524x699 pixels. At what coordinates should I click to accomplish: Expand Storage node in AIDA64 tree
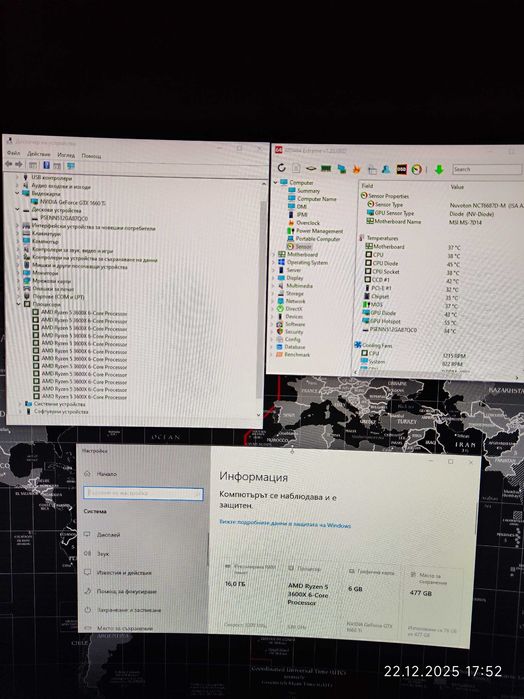click(x=274, y=293)
